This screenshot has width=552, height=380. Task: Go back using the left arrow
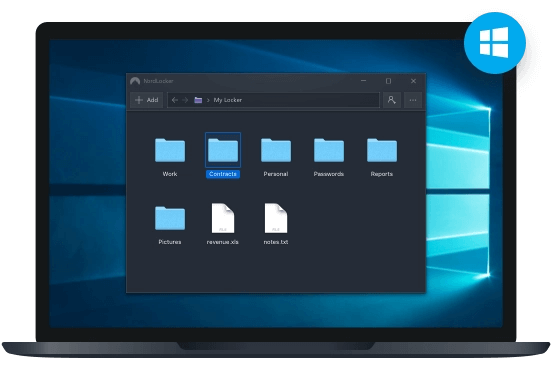coord(175,100)
